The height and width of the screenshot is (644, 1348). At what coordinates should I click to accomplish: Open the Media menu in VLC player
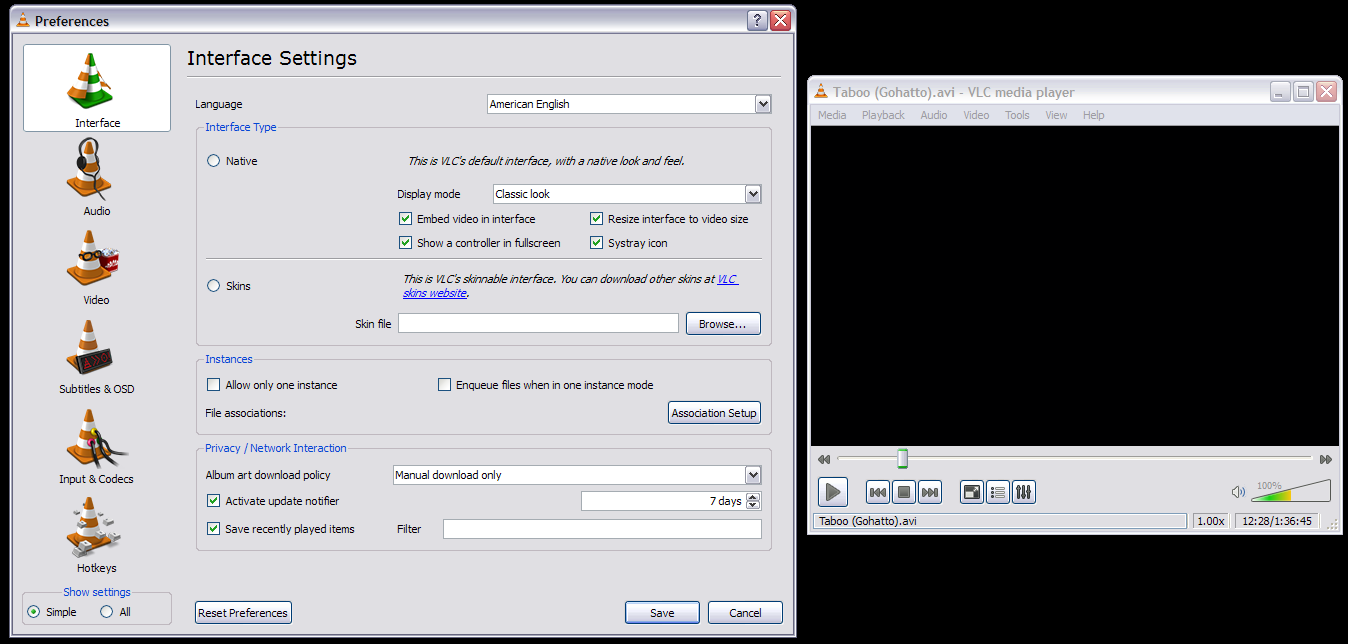832,115
